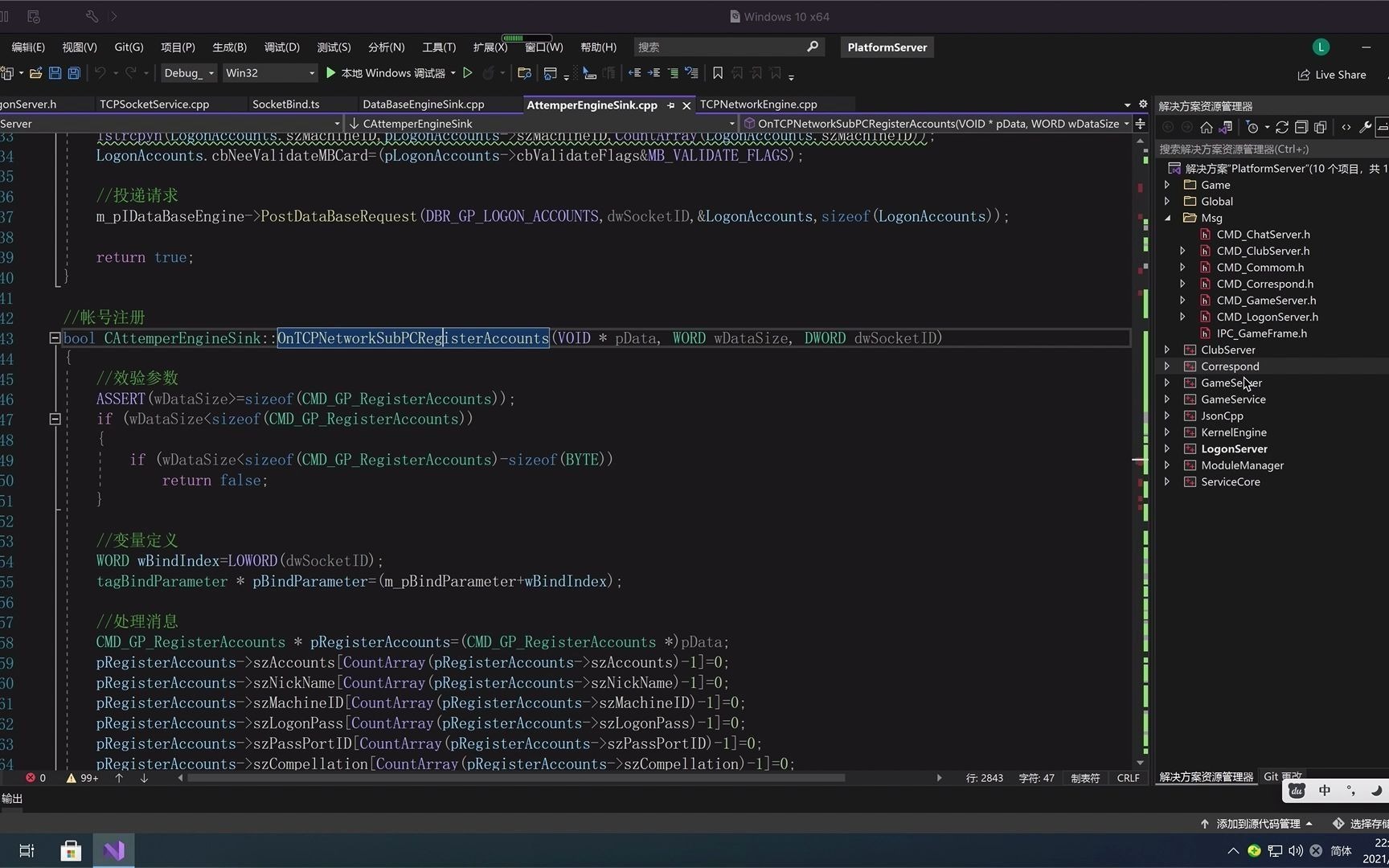Click the 搜索 search box
The width and height of the screenshot is (1389, 868).
tap(715, 47)
